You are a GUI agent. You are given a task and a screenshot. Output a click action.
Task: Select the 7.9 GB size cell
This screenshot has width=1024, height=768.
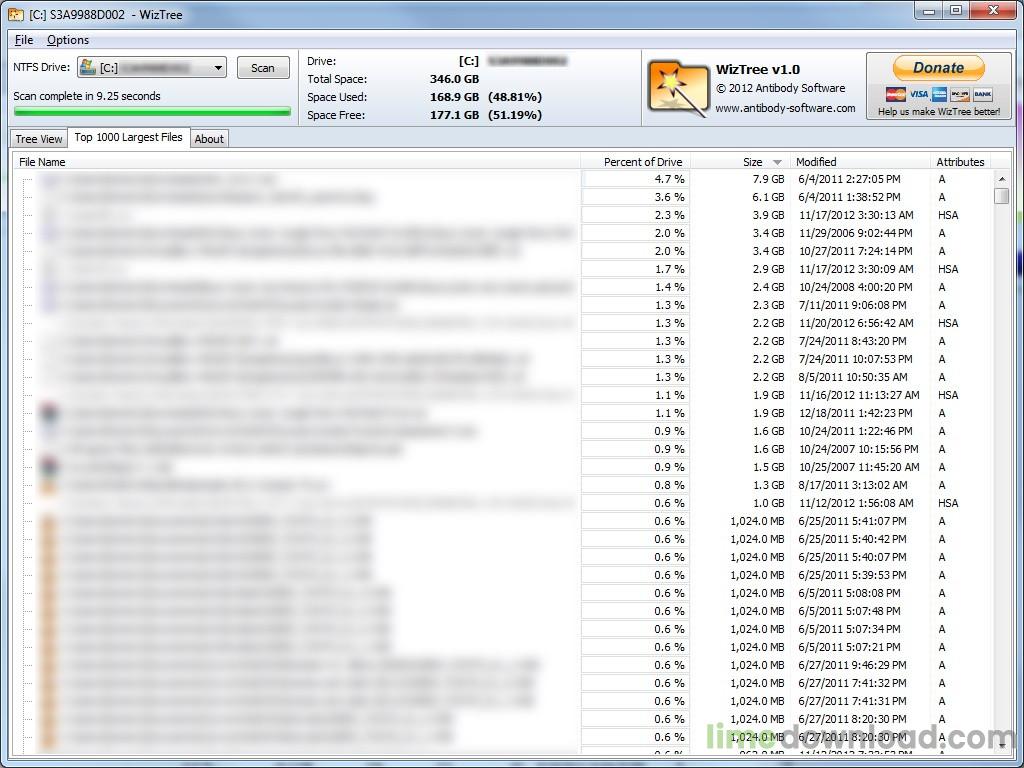pyautogui.click(x=768, y=179)
